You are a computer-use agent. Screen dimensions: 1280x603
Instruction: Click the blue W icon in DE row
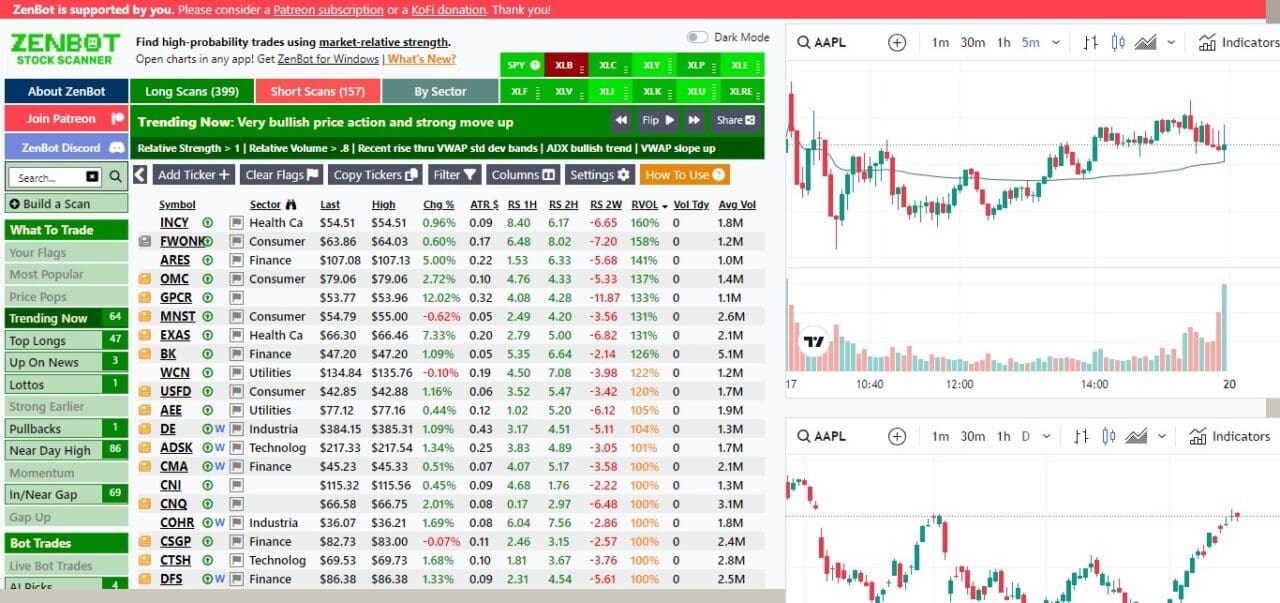point(219,429)
